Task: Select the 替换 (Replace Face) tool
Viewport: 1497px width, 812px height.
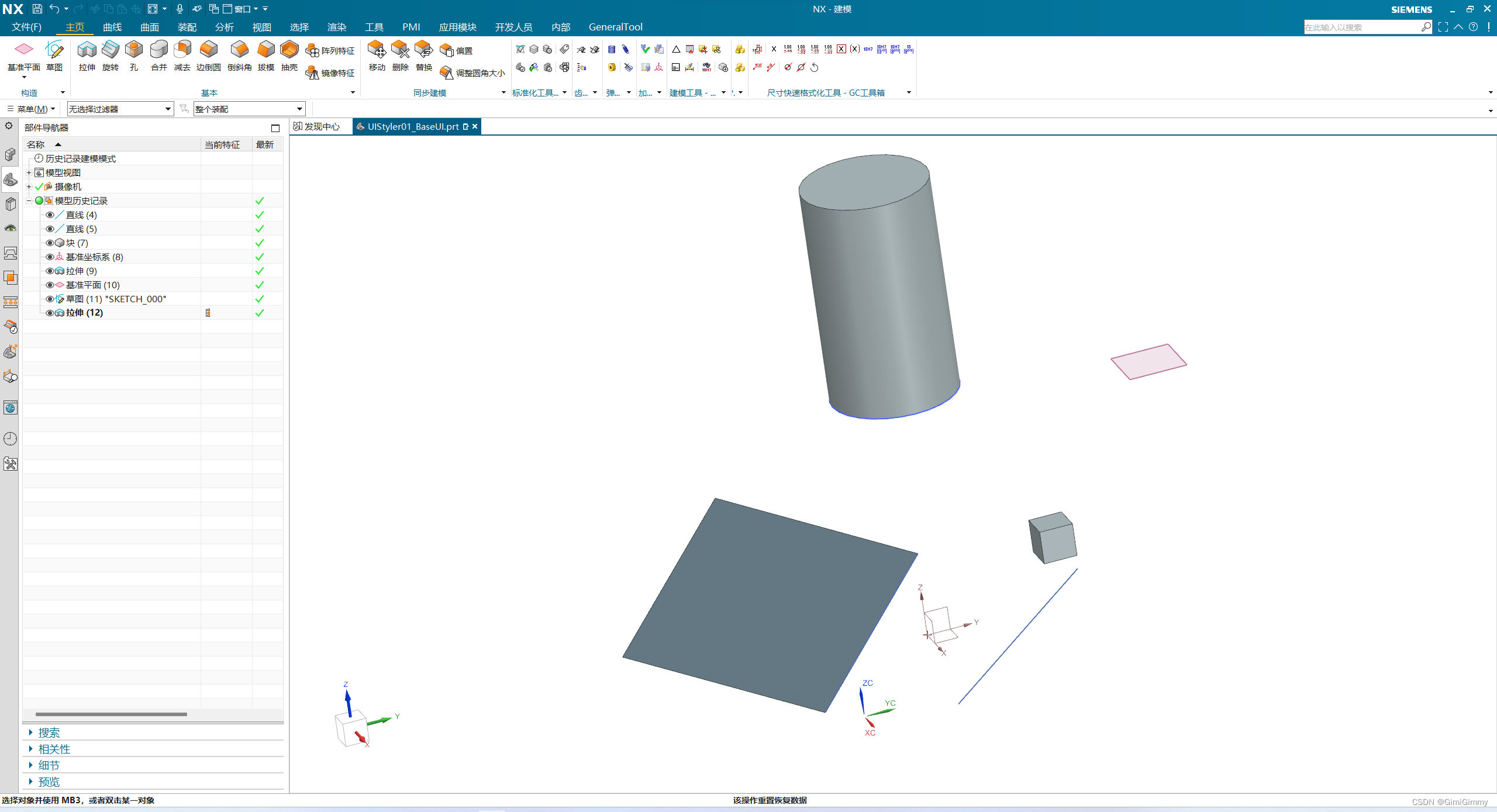Action: (423, 56)
